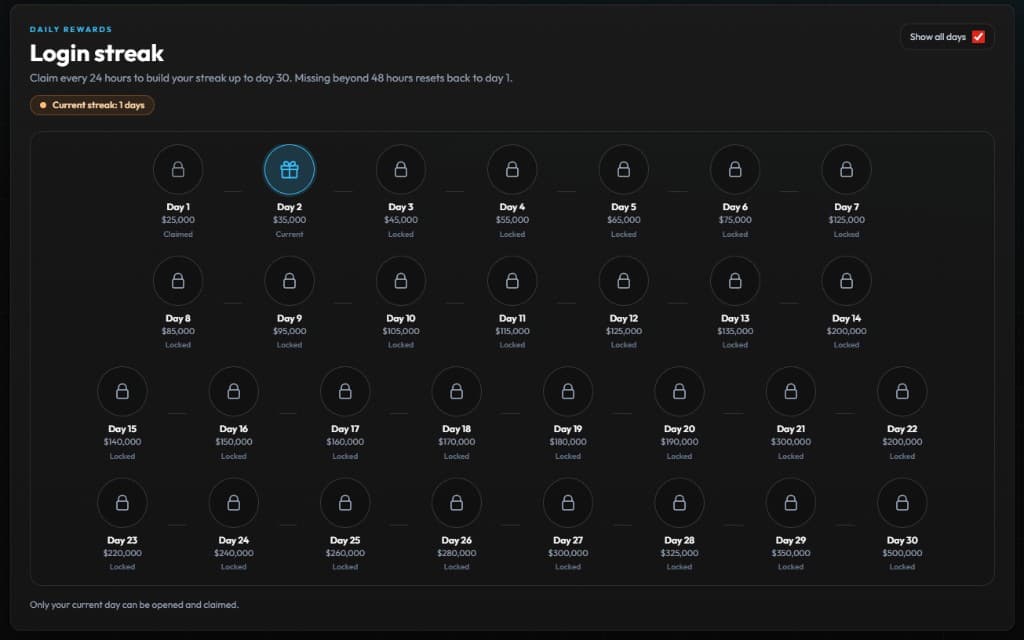
Task: Select the Day 9 locked reward icon
Action: [289, 280]
